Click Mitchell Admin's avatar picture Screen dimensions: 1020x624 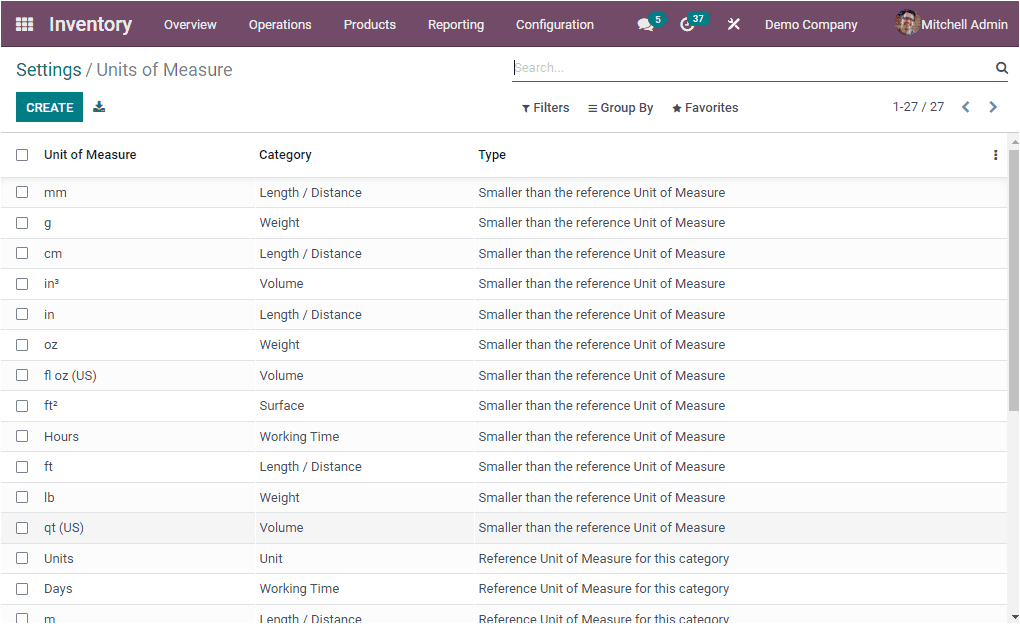[x=907, y=23]
